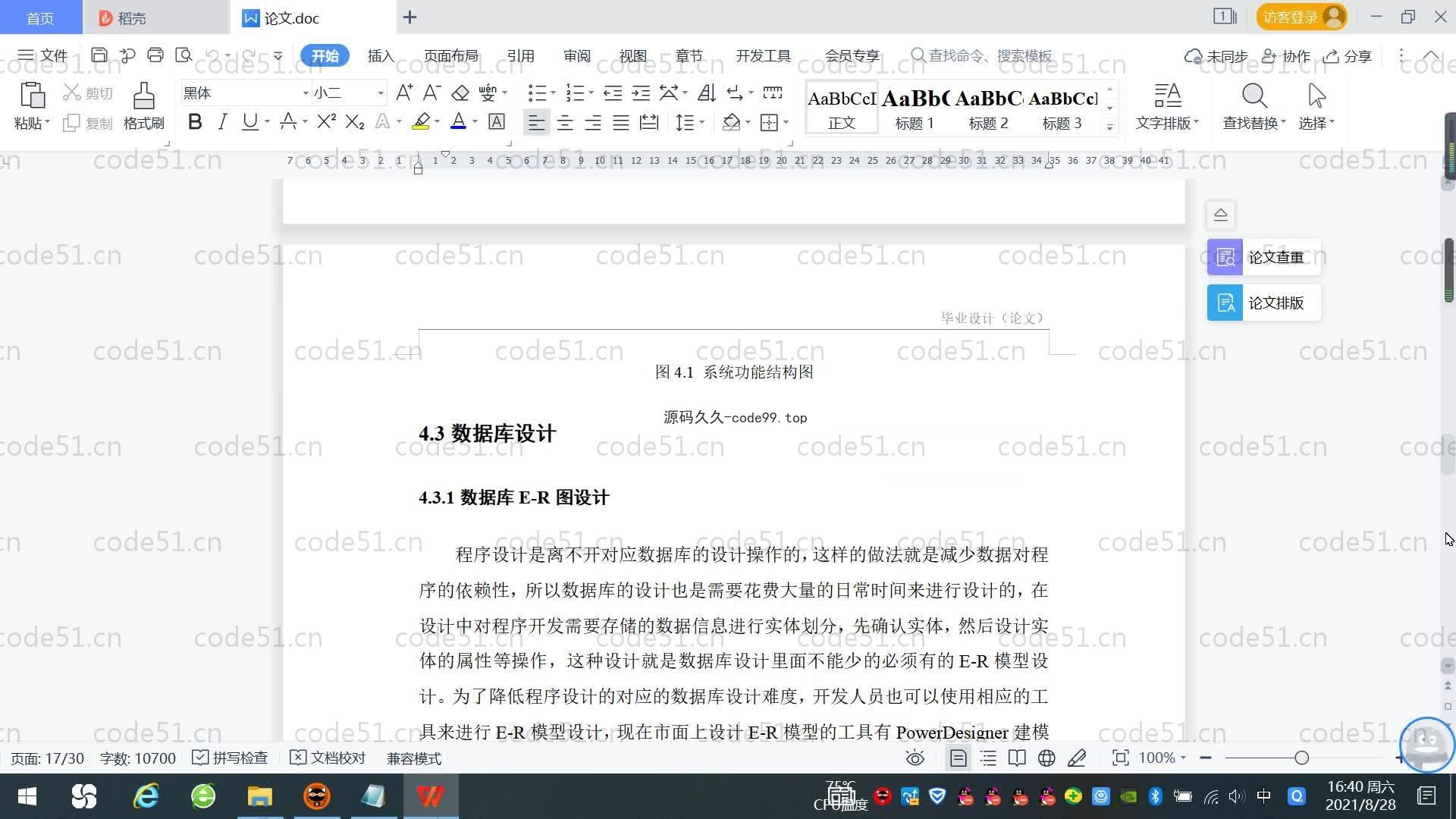
Task: Toggle spell check 拼写检查
Action: click(230, 758)
